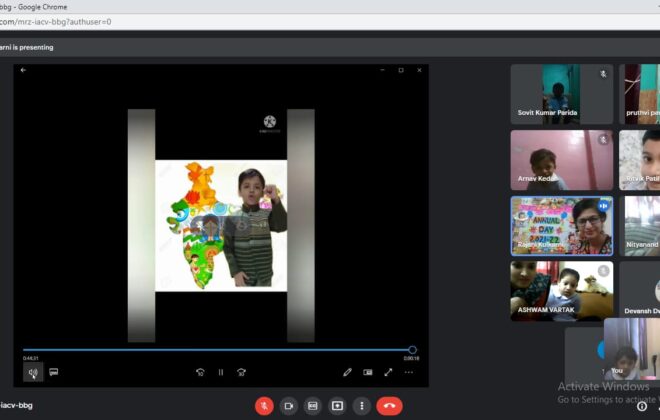Image resolution: width=660 pixels, height=420 pixels.
Task: Minimize the video player window
Action: [x=382, y=70]
